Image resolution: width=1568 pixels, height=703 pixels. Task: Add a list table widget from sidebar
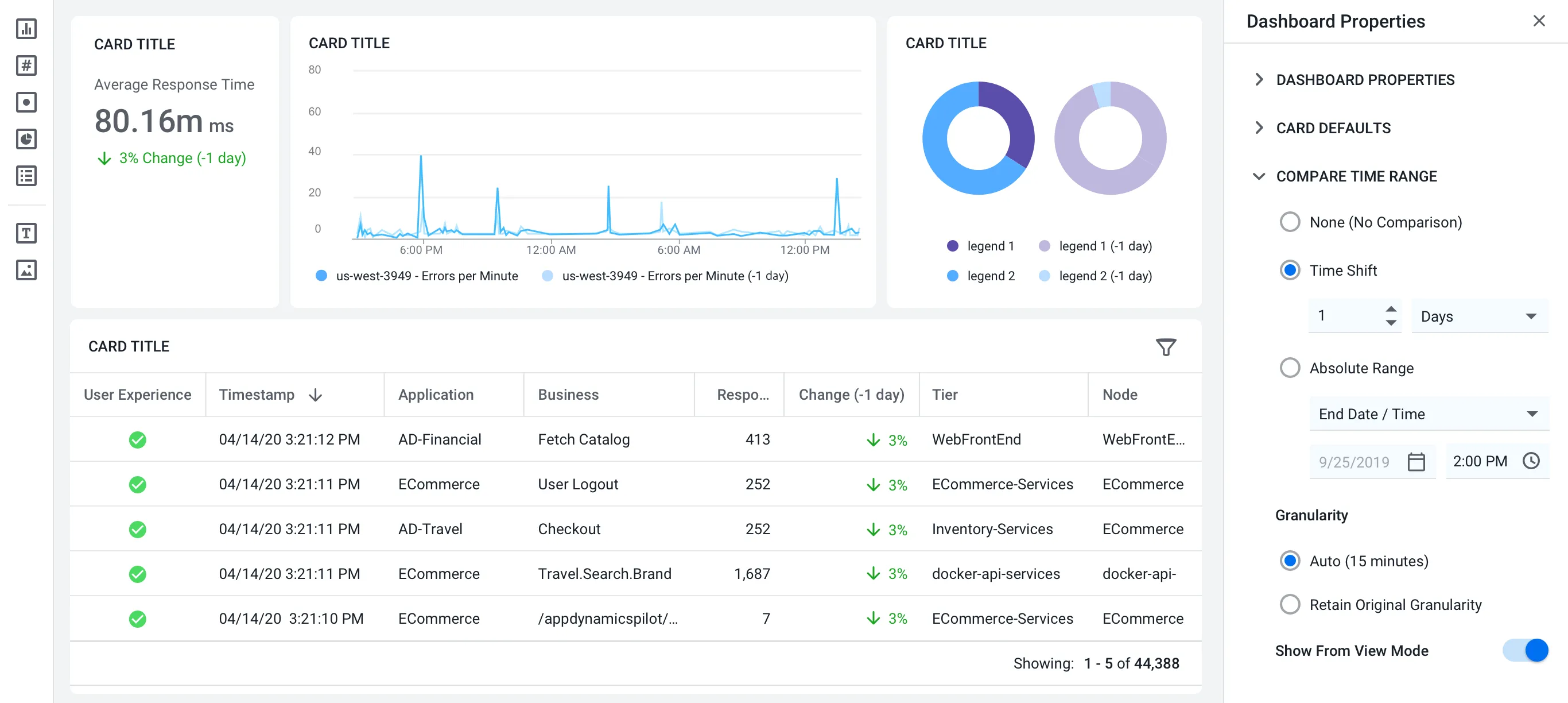pos(26,176)
